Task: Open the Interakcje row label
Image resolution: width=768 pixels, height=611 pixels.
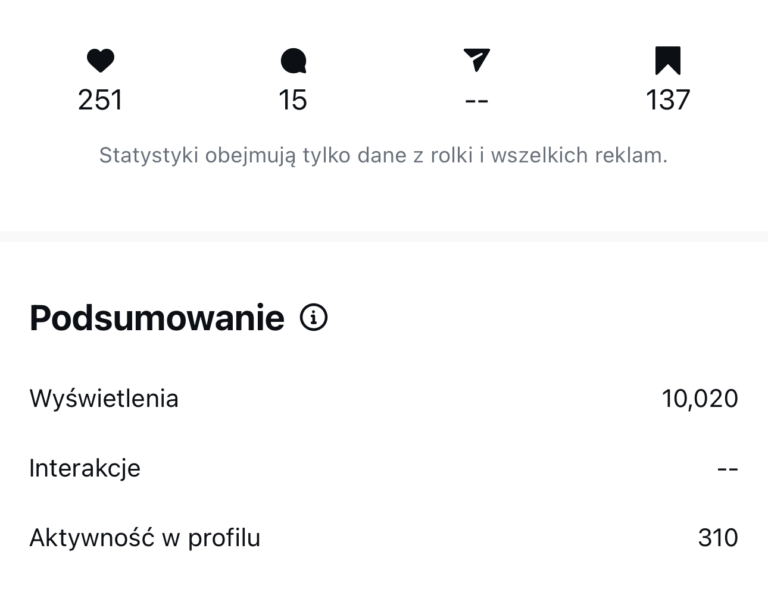Action: [x=85, y=468]
